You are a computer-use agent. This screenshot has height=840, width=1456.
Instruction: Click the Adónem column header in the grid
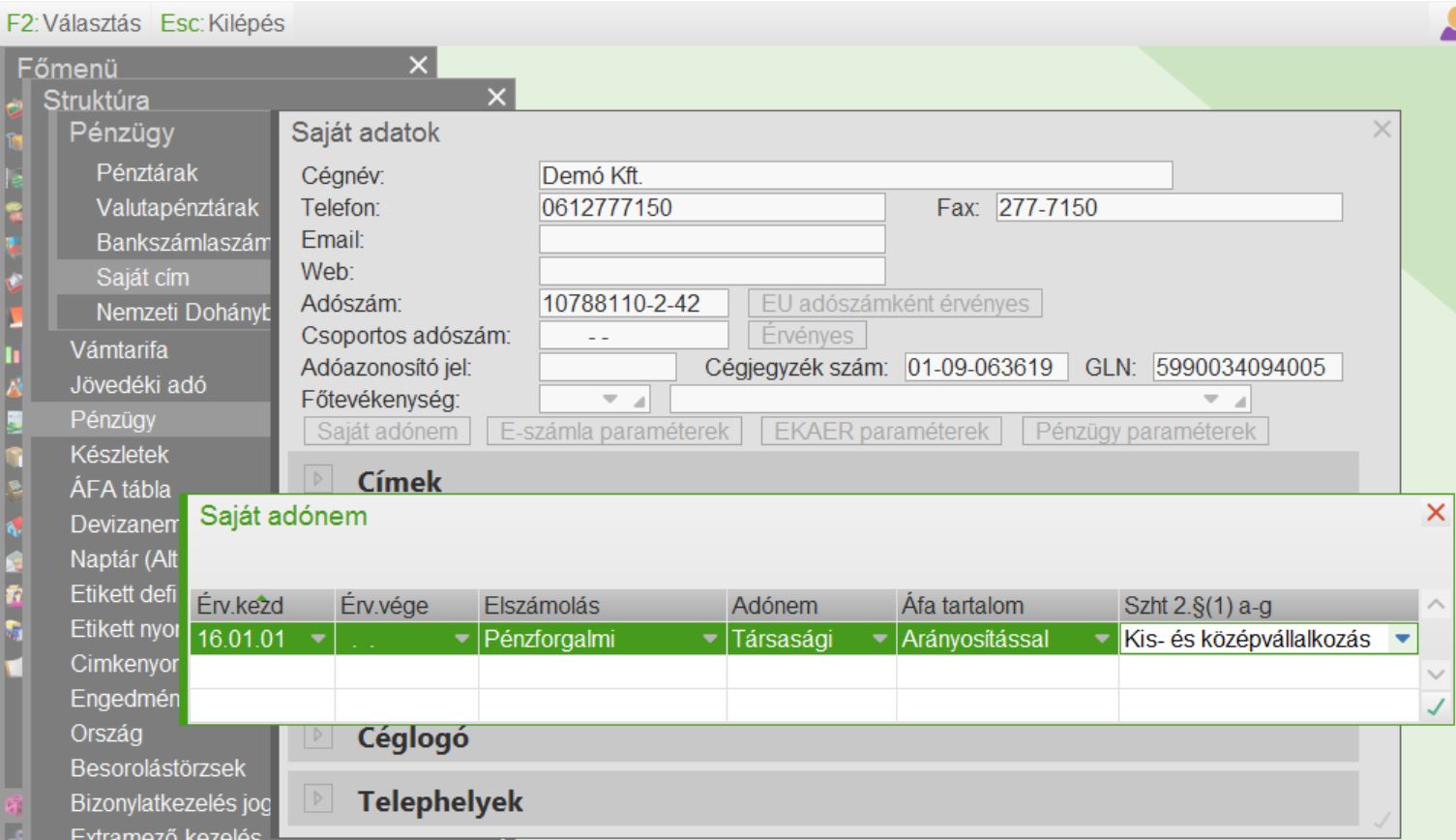812,606
